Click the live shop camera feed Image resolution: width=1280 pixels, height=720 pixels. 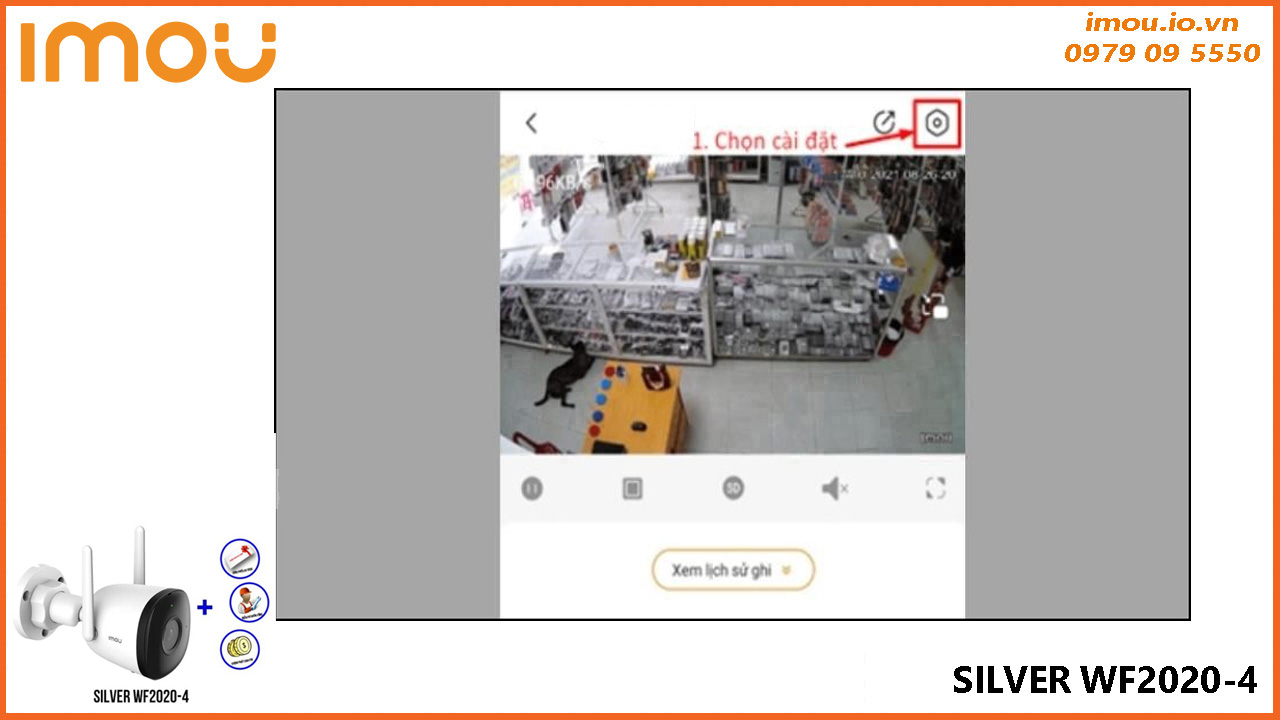(732, 304)
